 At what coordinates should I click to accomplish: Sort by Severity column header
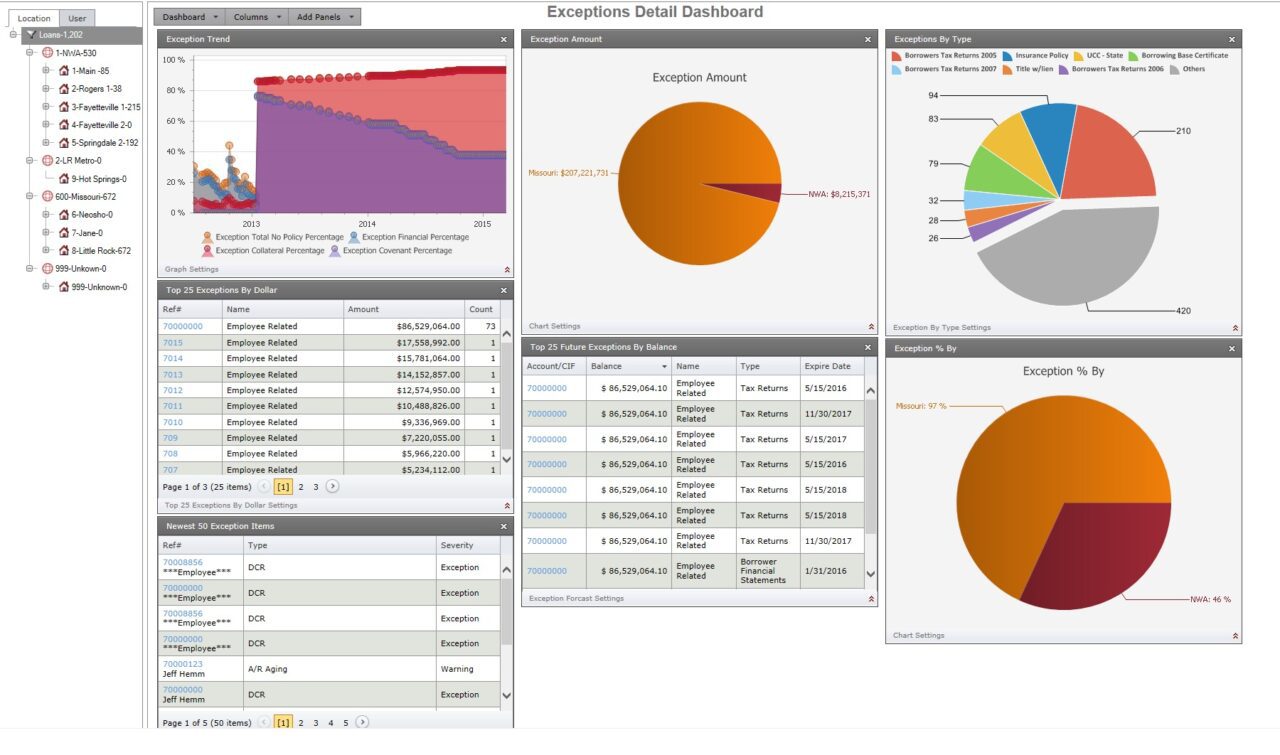point(468,546)
